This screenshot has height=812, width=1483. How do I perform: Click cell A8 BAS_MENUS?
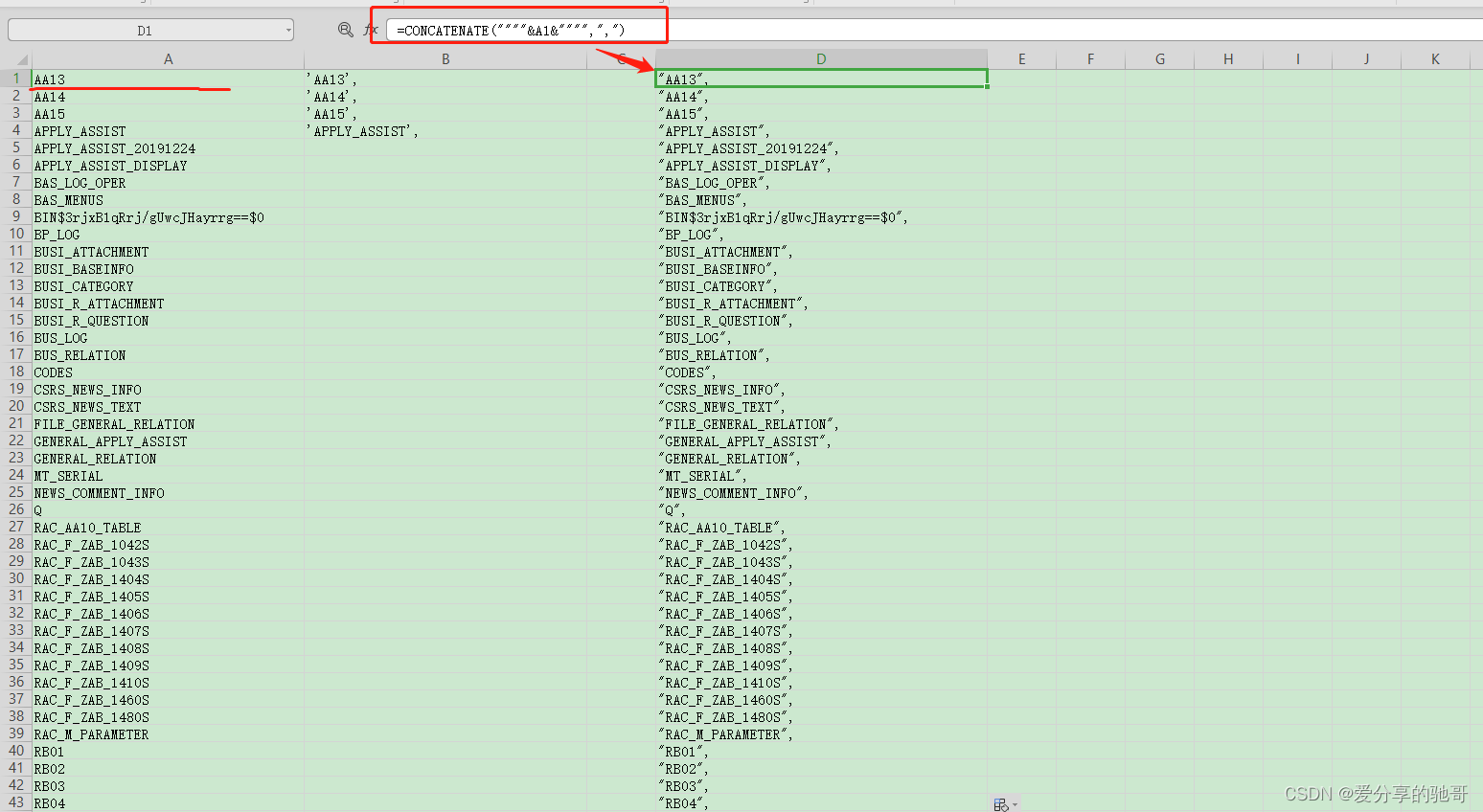169,200
